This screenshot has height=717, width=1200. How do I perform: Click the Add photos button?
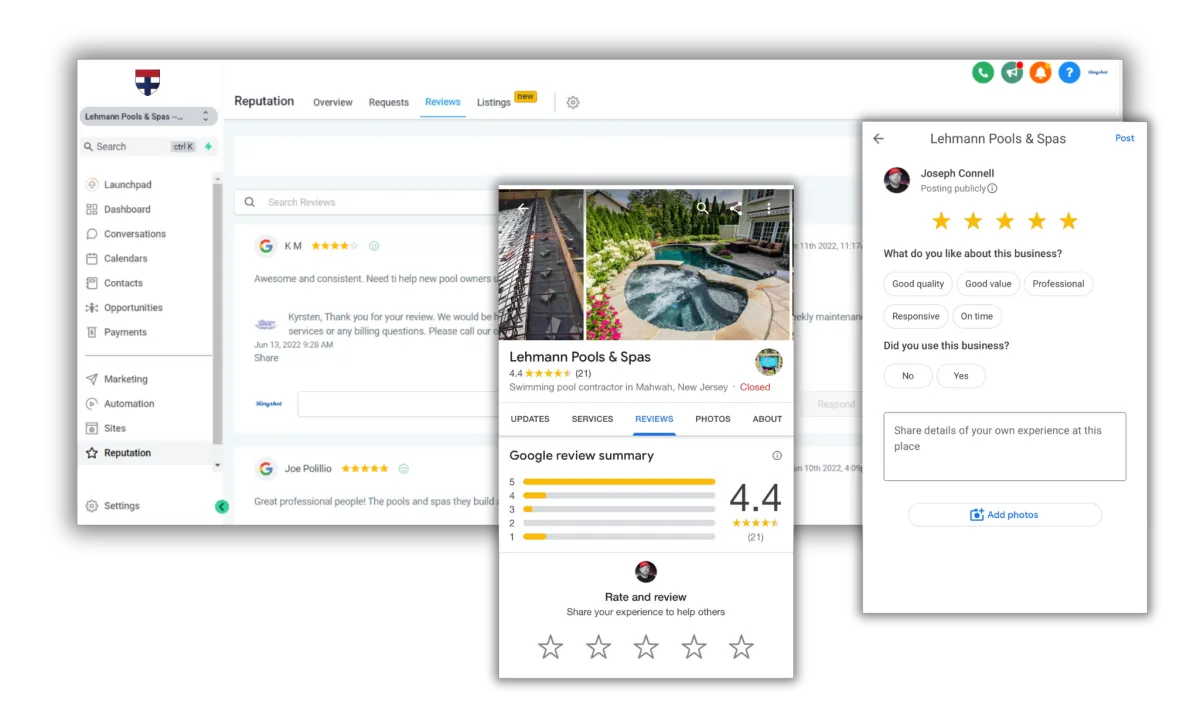click(1004, 515)
